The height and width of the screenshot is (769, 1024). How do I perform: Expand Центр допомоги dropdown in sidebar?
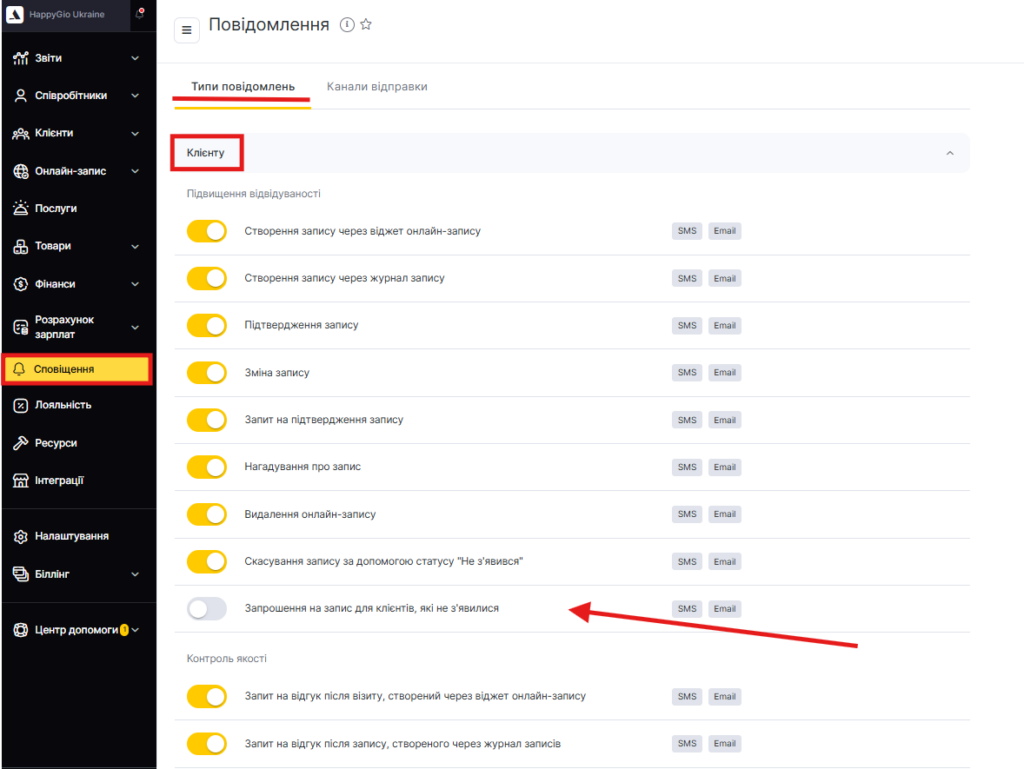pos(135,630)
